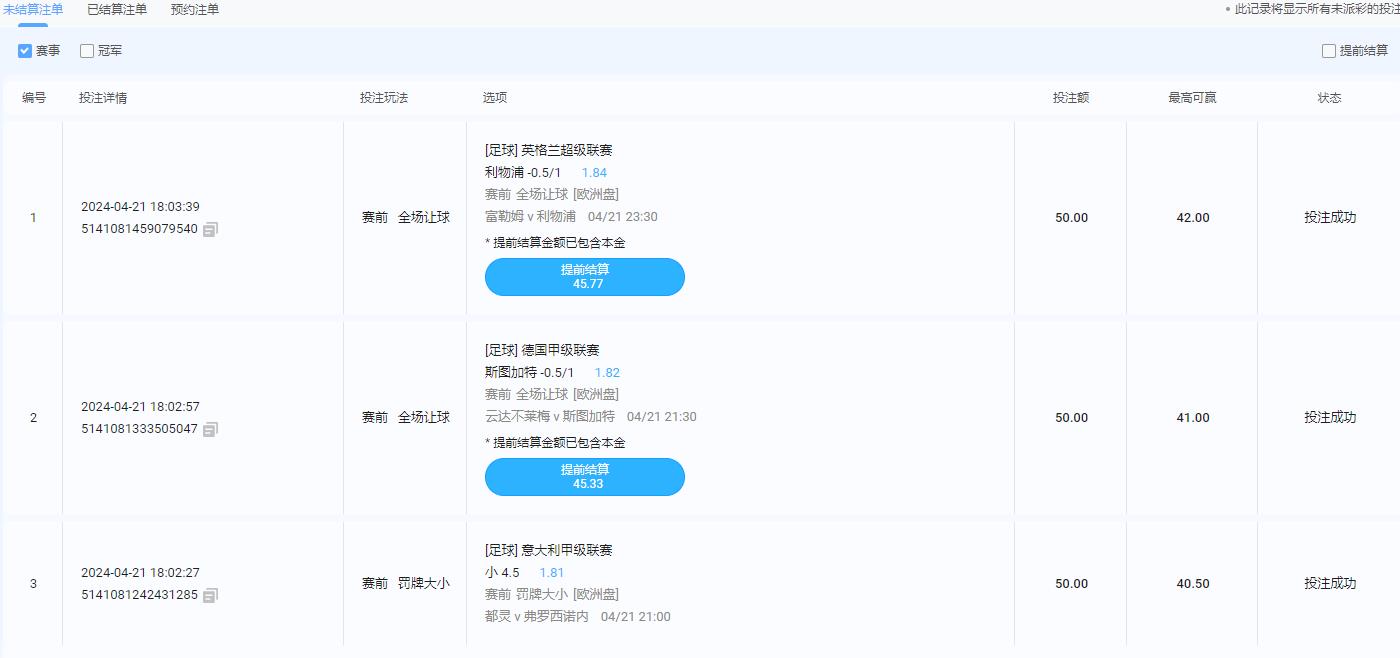The width and height of the screenshot is (1400, 658).
Task: Click bet ID 5141081333505047
Action: click(x=139, y=429)
